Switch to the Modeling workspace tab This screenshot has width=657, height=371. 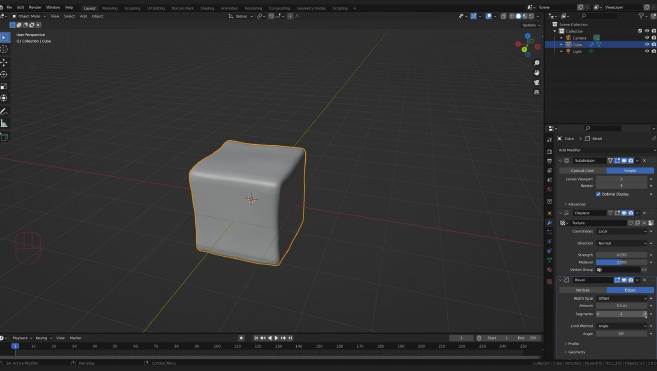click(110, 8)
